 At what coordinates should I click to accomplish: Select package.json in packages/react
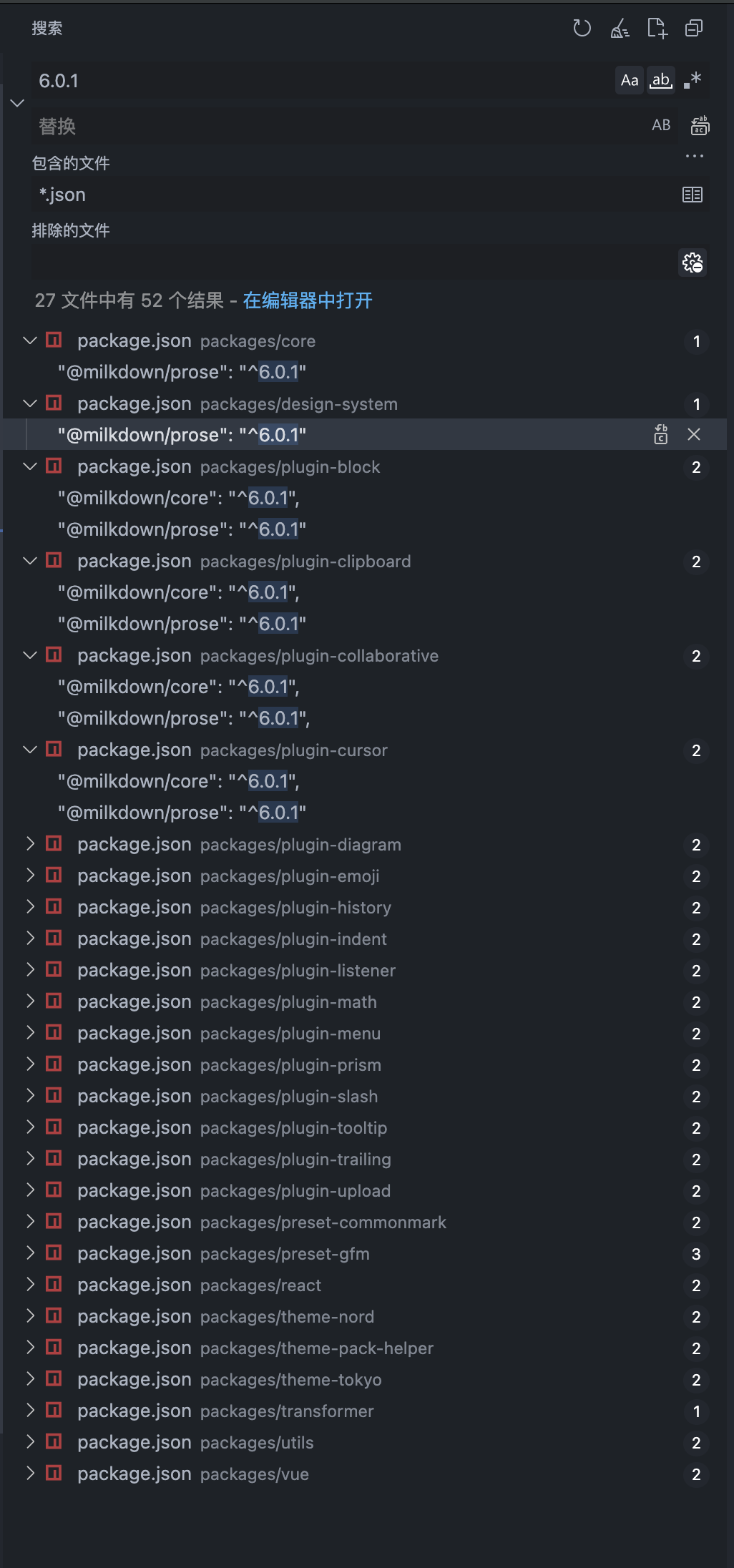pyautogui.click(x=365, y=1285)
